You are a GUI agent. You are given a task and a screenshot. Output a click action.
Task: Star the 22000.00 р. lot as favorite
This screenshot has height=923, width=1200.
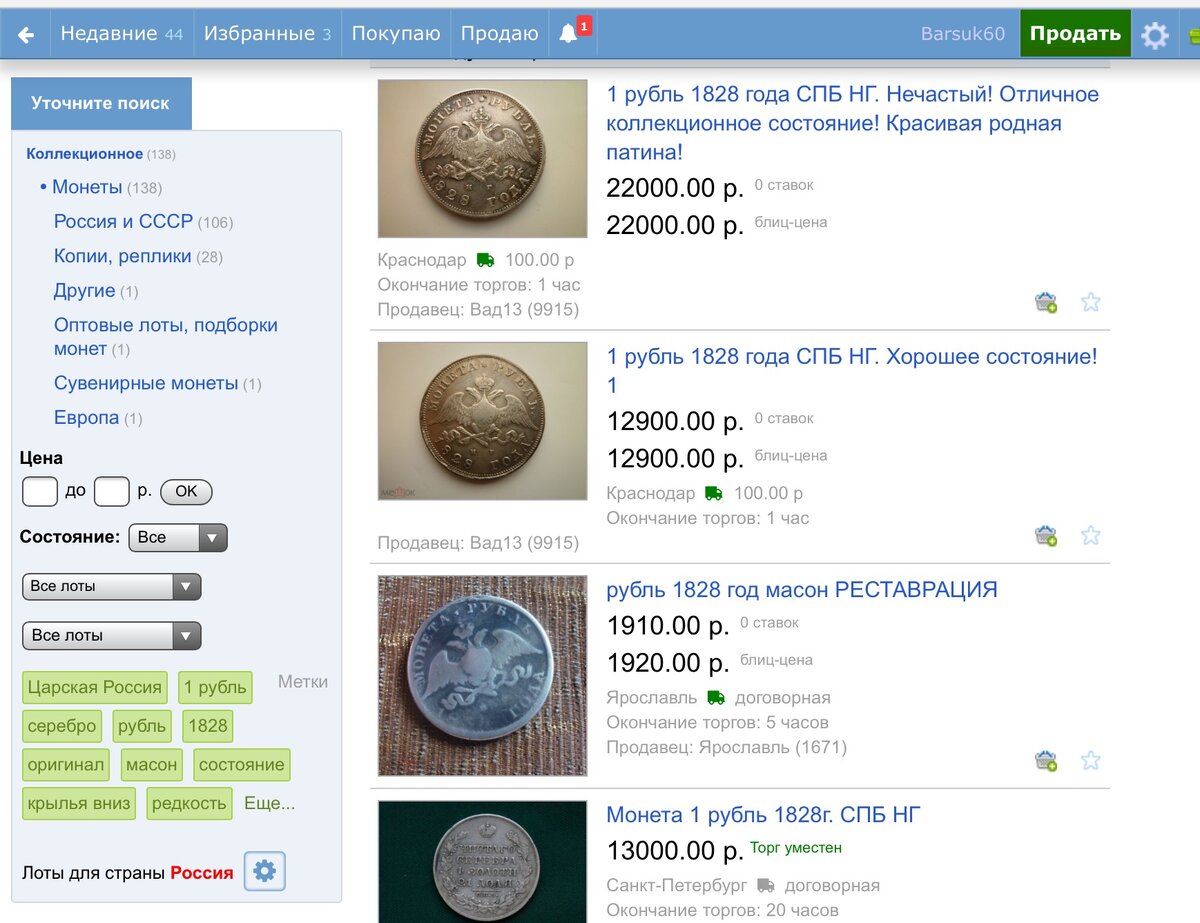(x=1091, y=302)
